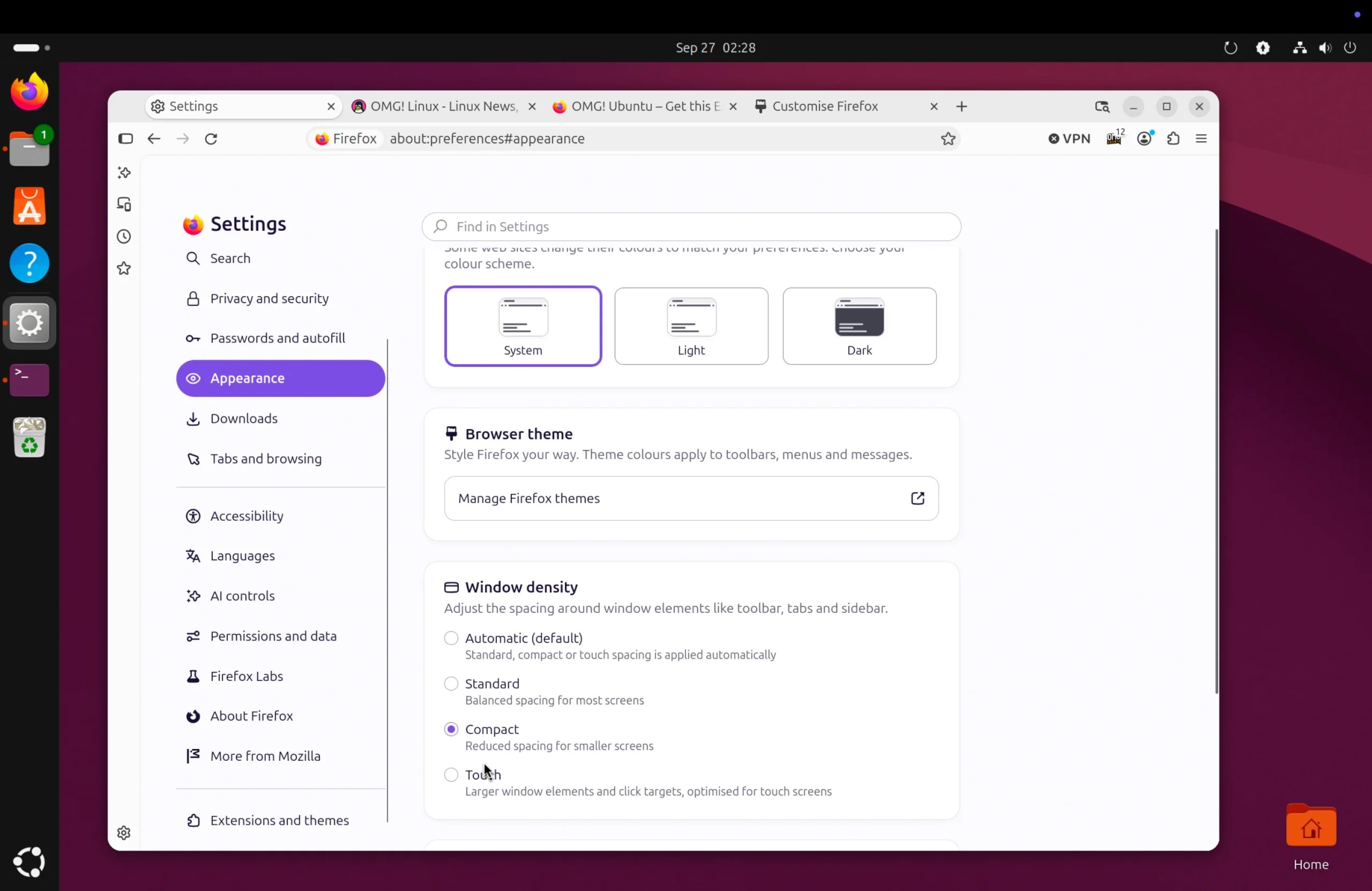Bookmark this page with the star icon

point(948,138)
